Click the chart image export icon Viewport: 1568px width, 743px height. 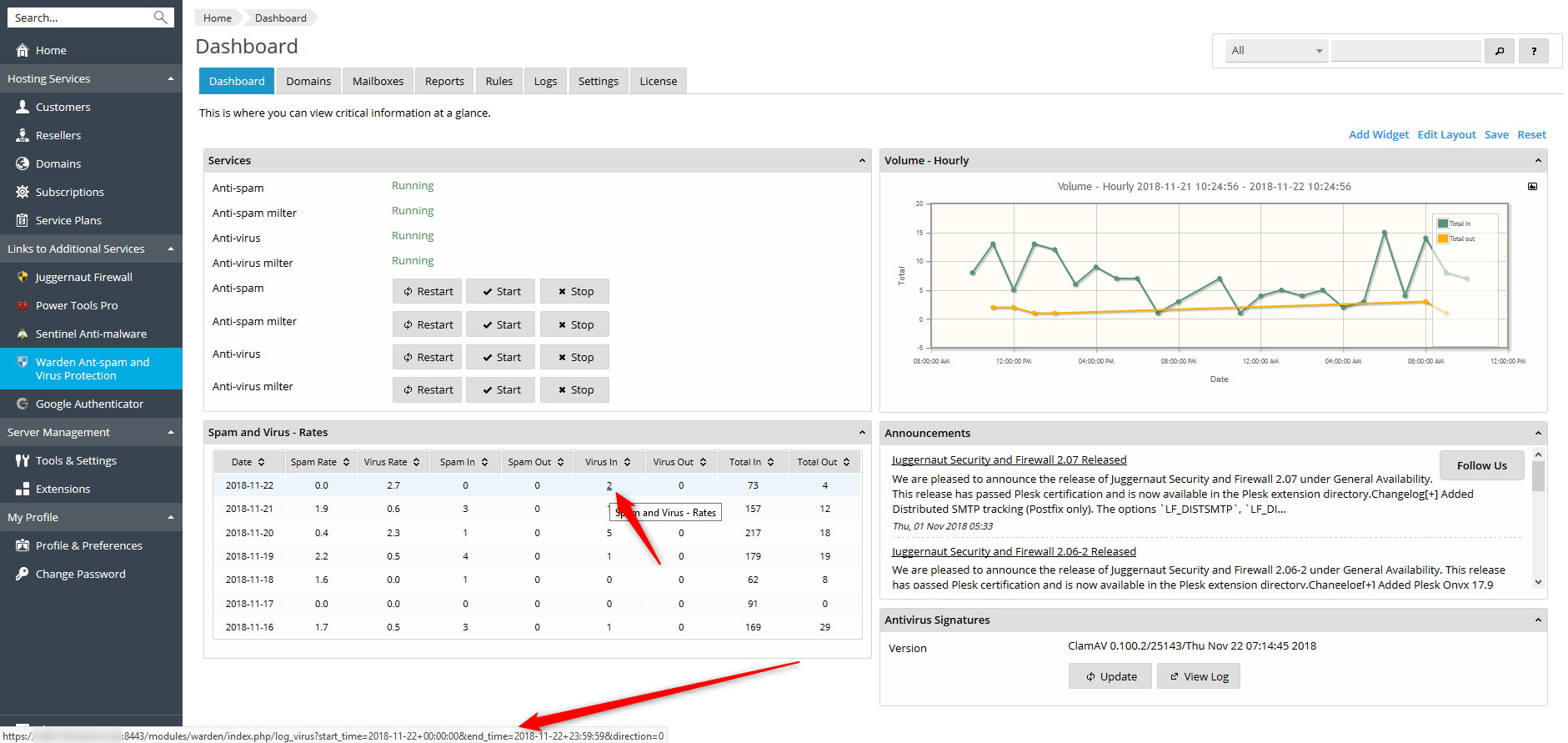pos(1532,186)
